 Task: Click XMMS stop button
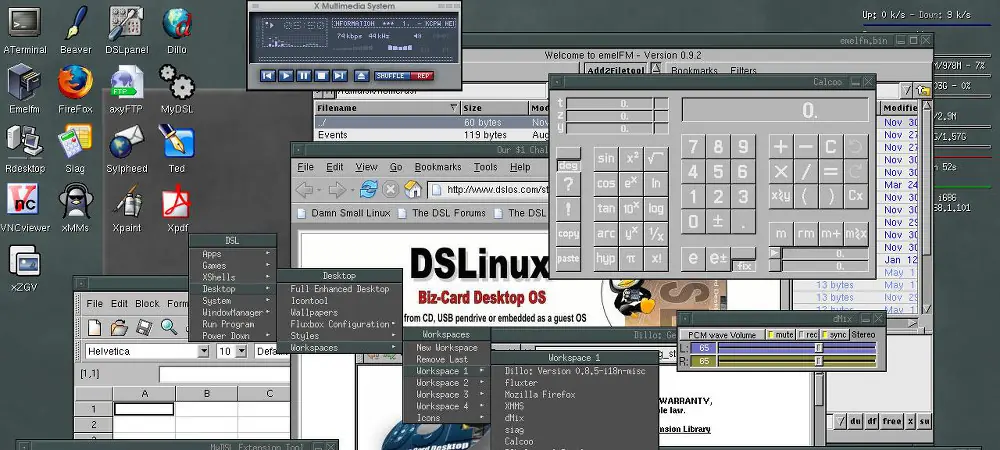click(322, 76)
